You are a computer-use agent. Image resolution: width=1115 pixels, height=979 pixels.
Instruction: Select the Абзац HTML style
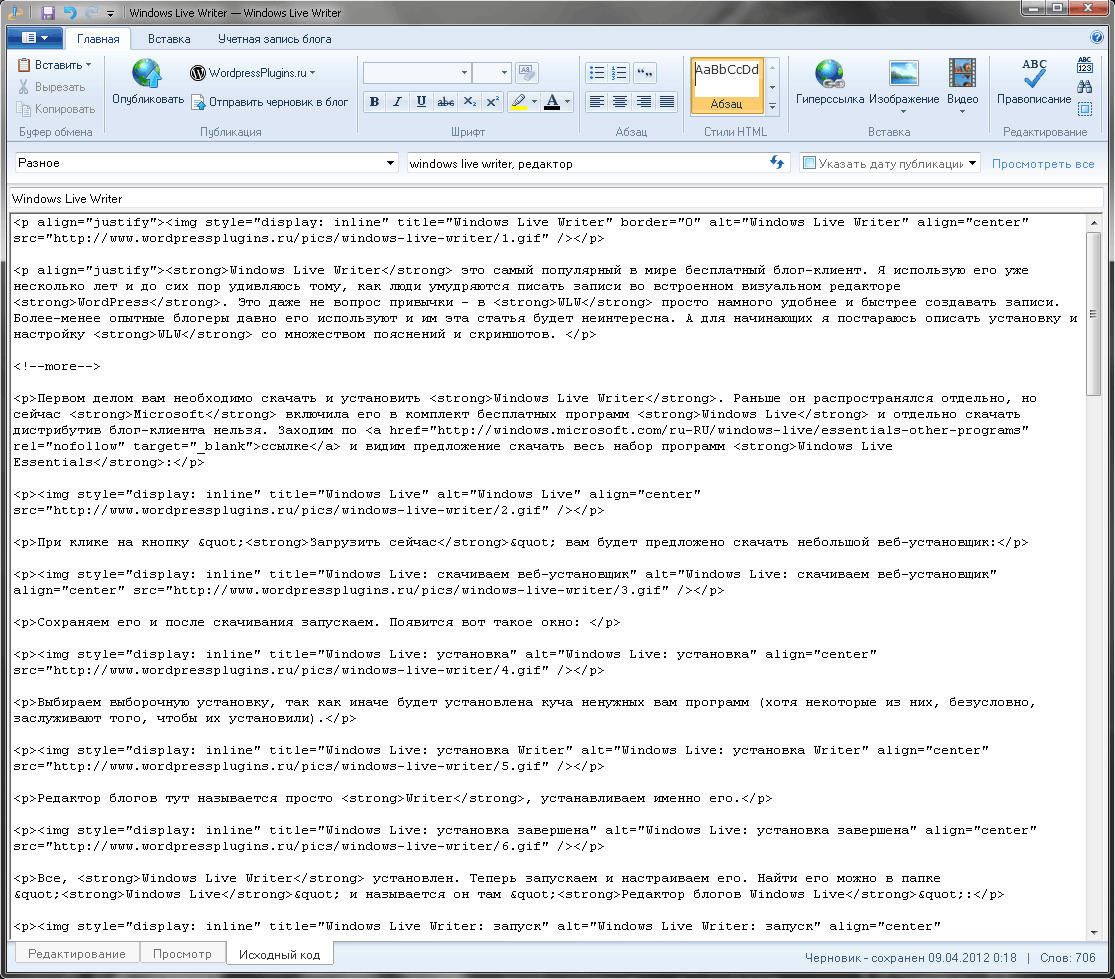(x=727, y=85)
